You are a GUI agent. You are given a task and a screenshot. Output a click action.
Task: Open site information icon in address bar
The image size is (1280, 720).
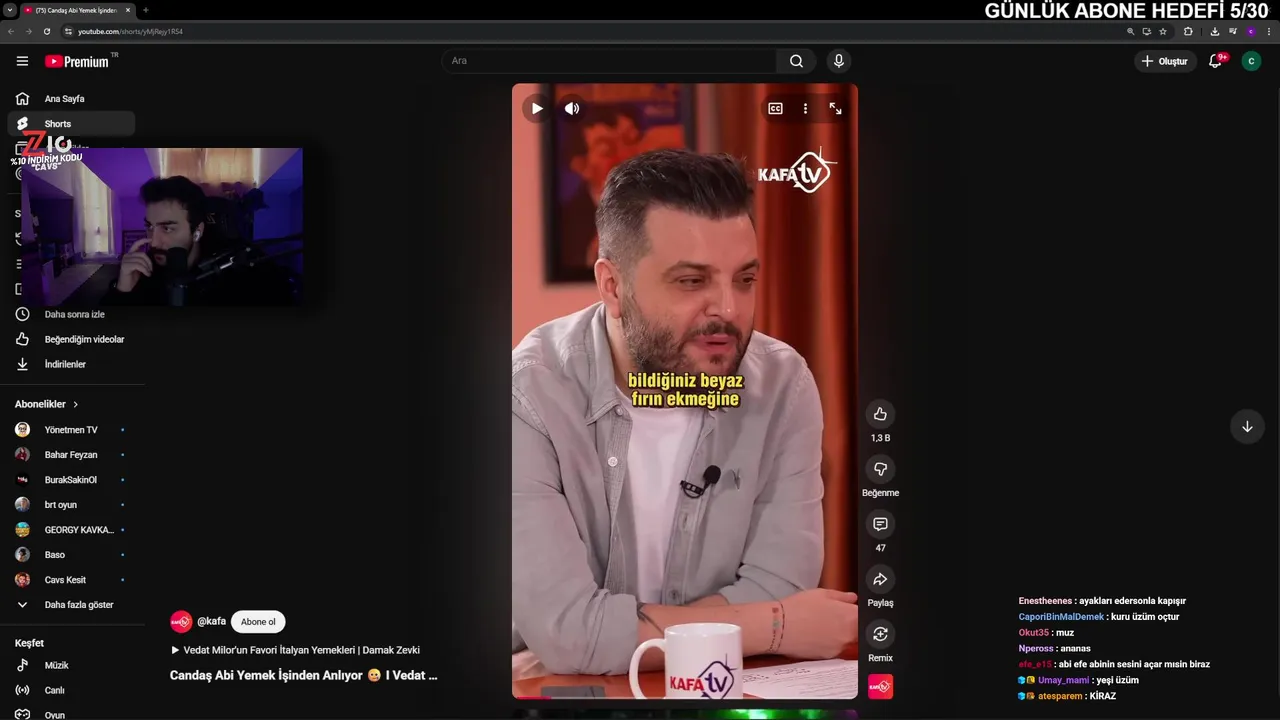68,31
